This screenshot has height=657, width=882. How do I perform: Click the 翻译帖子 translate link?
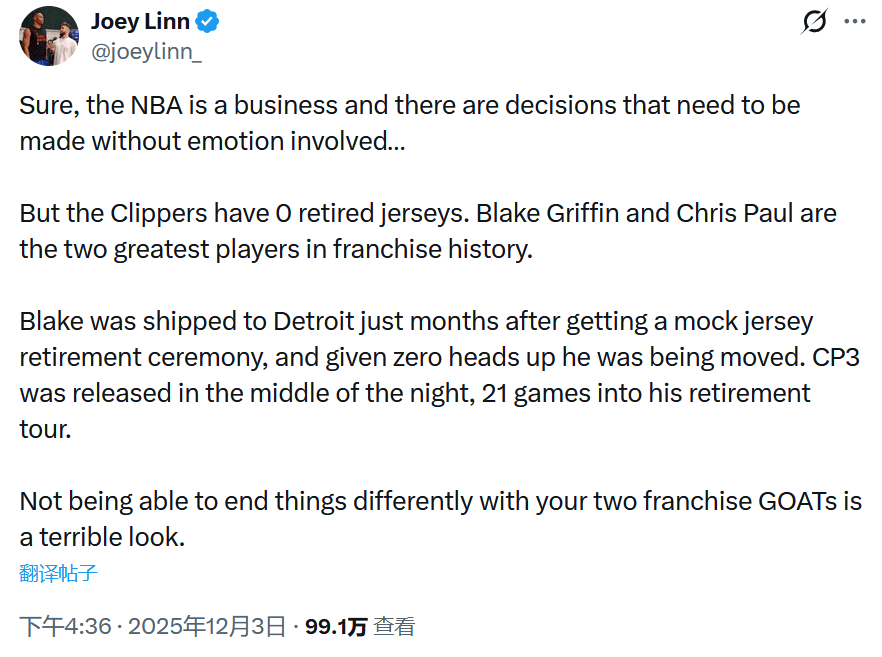[x=58, y=573]
